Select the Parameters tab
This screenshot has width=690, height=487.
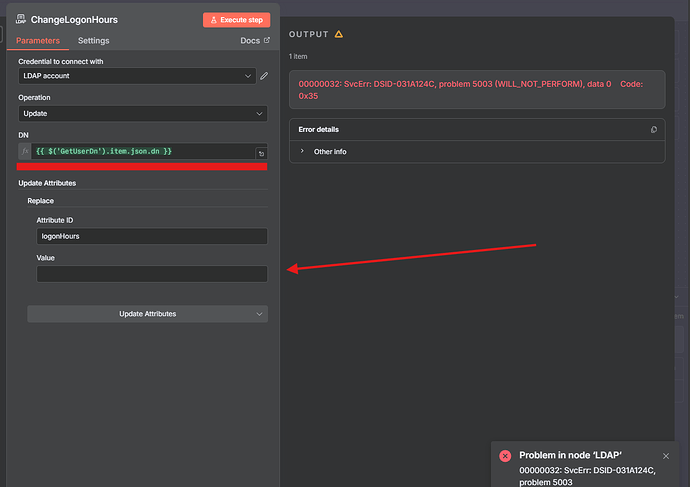(x=38, y=41)
